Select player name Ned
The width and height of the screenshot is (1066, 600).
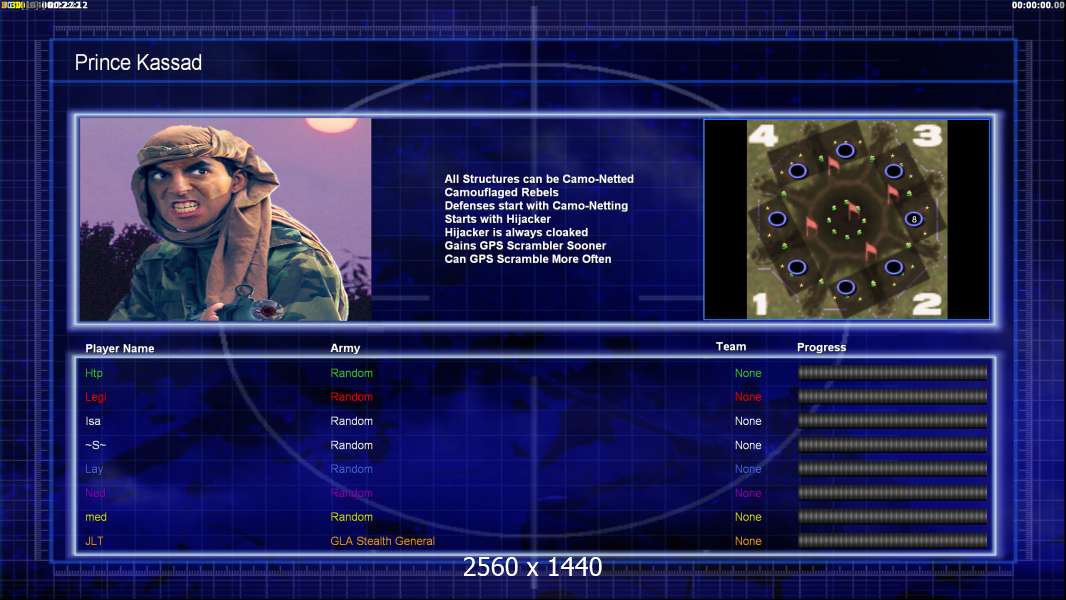(x=95, y=493)
